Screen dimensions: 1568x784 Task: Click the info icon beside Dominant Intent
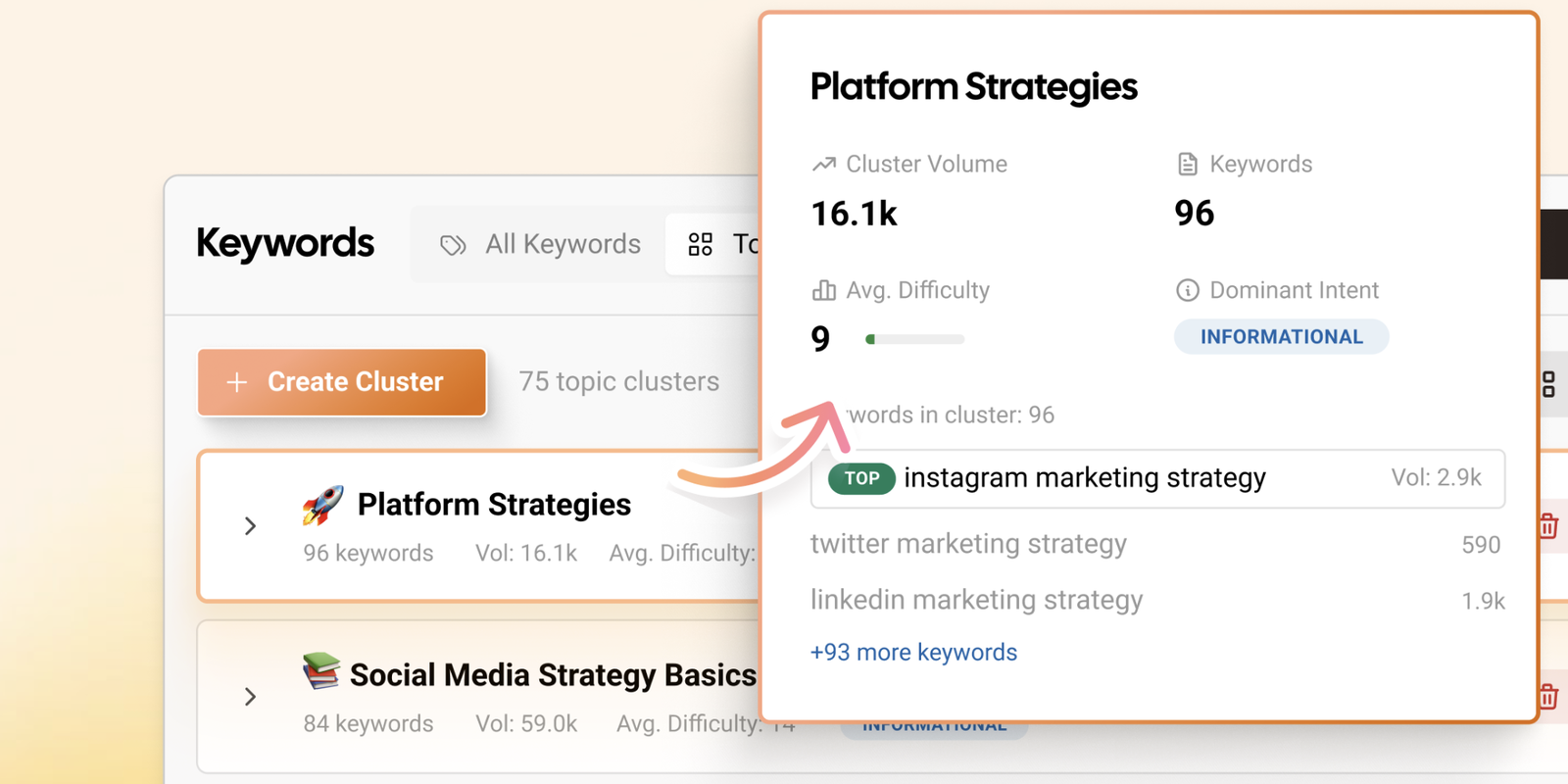click(1188, 289)
